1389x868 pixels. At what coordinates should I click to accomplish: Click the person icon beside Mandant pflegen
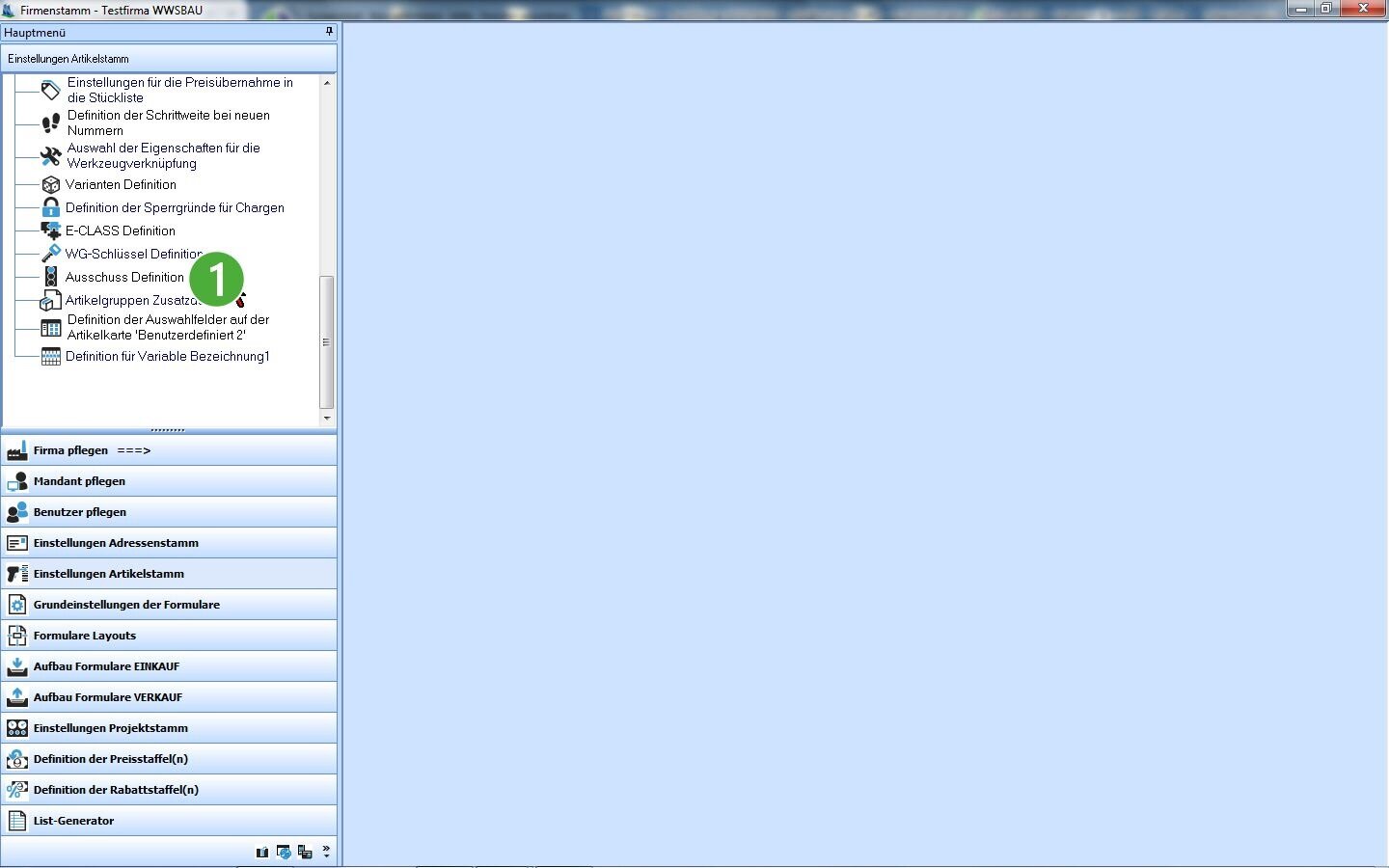(x=17, y=481)
